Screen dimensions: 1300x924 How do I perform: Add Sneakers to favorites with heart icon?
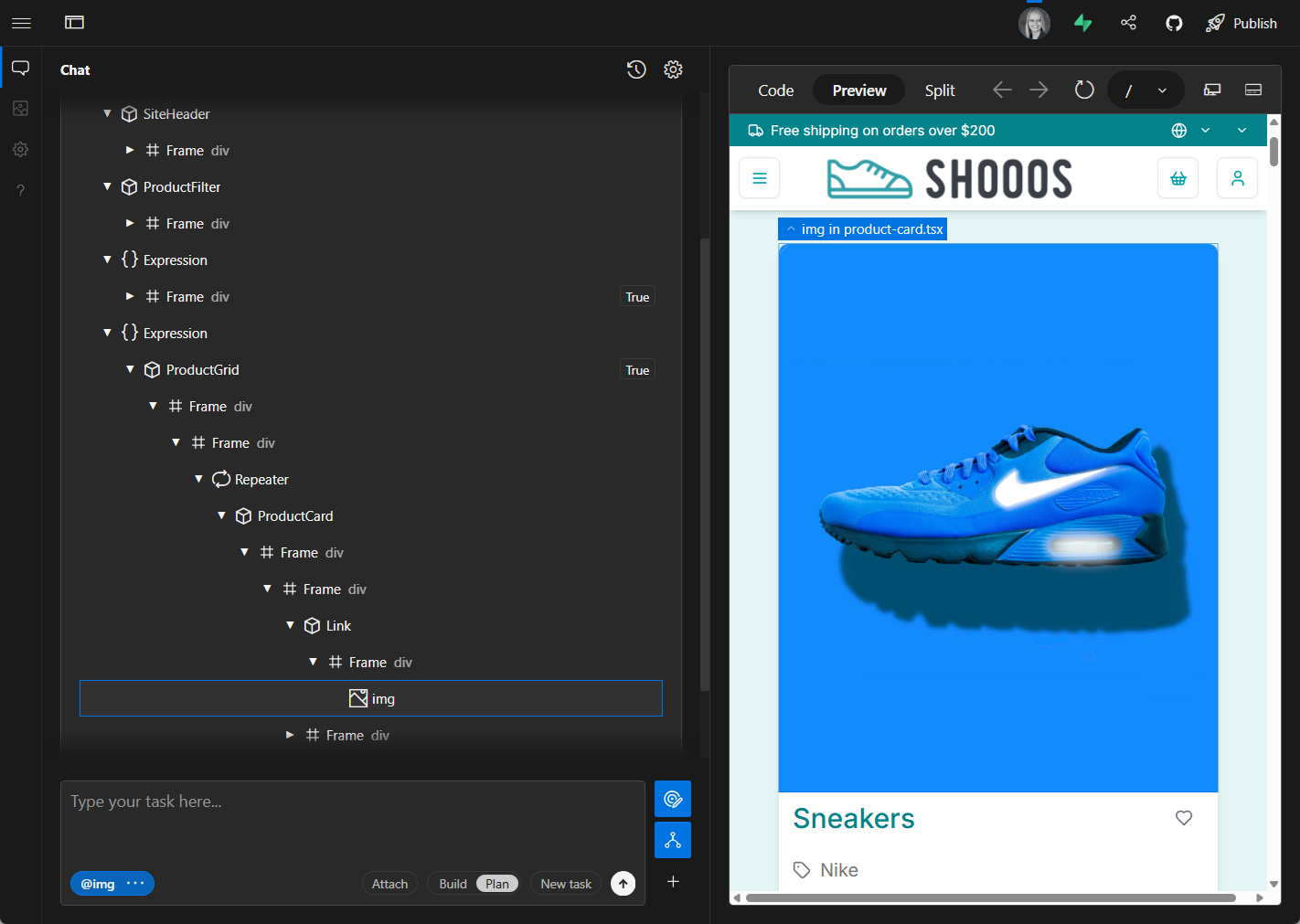pos(1184,818)
